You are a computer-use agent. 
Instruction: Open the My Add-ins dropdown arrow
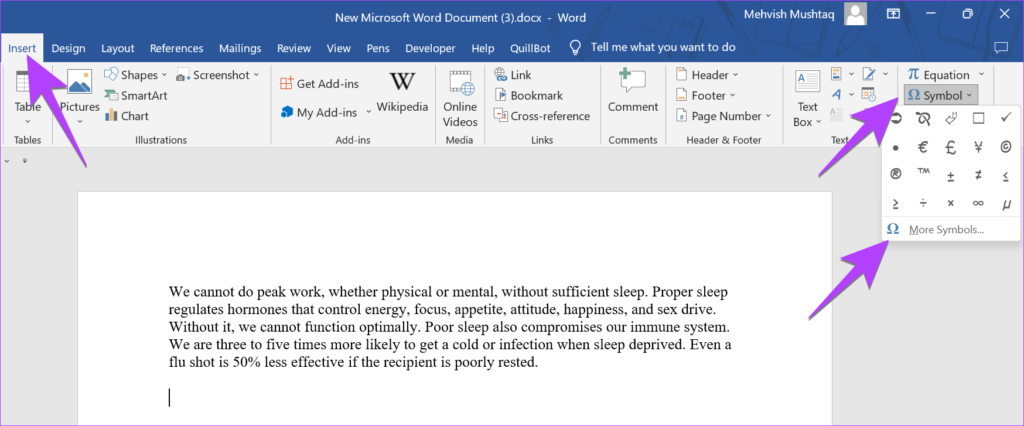click(368, 112)
